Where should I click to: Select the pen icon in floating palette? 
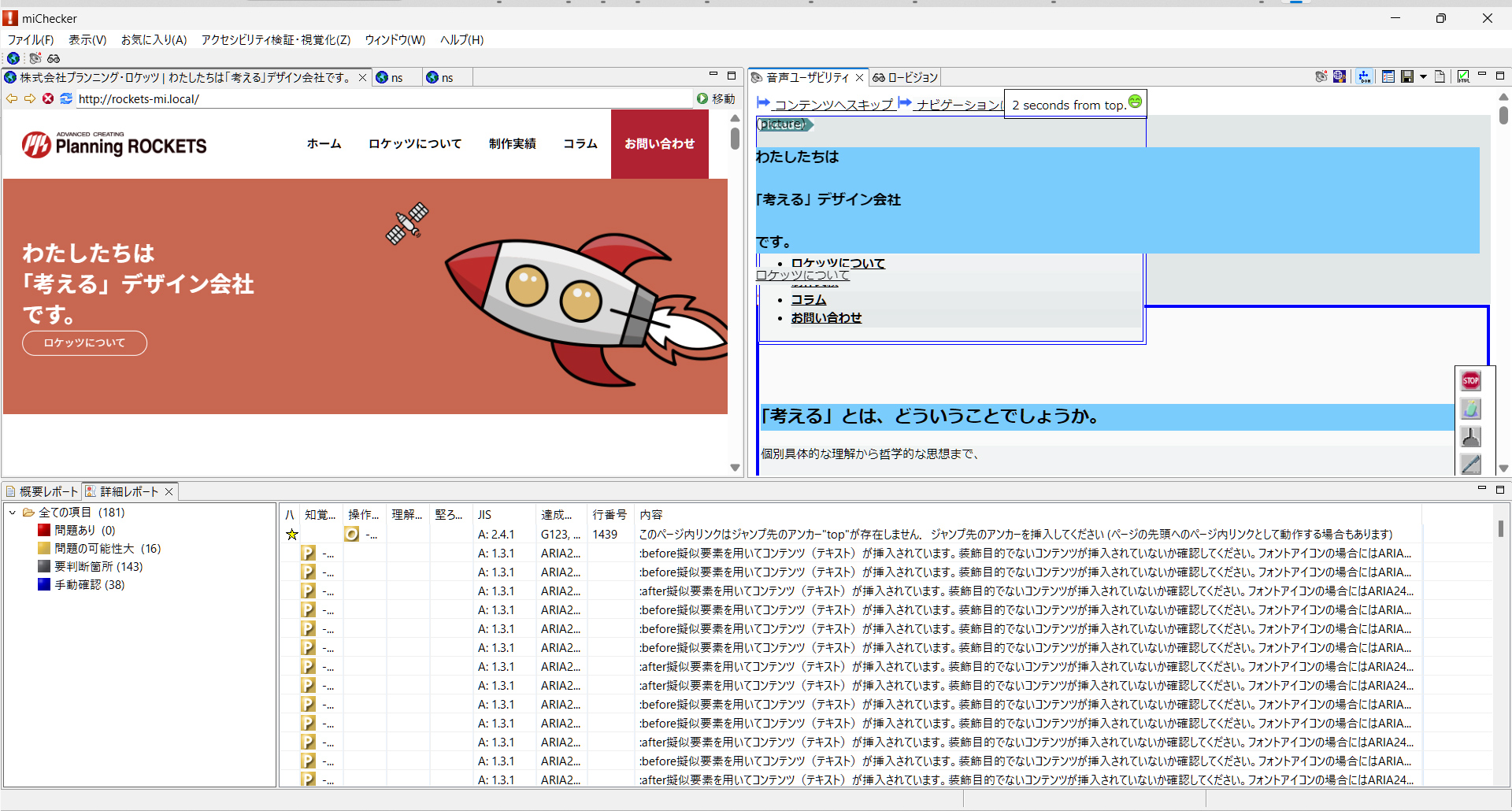click(x=1471, y=465)
